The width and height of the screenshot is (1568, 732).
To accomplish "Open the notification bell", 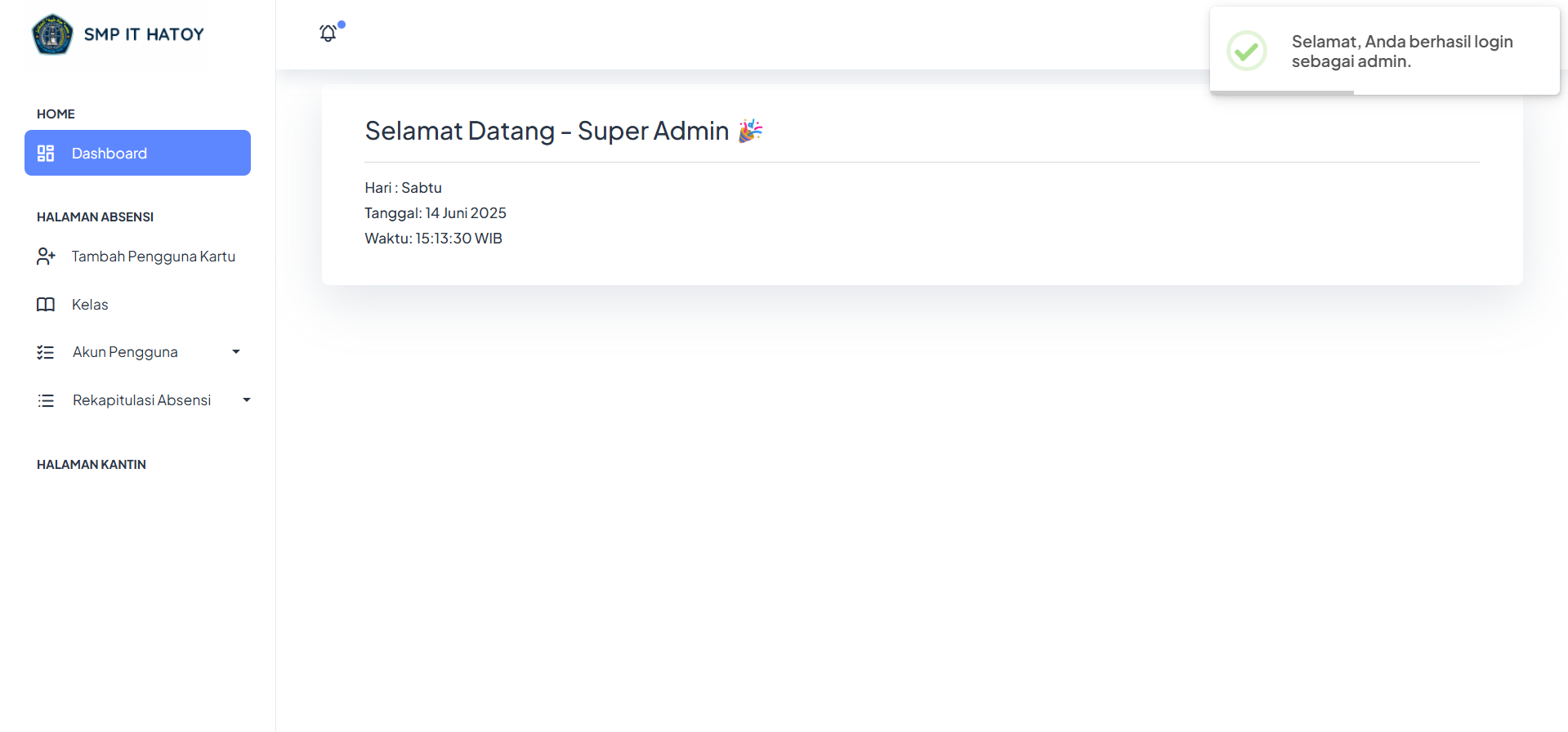I will coord(328,33).
